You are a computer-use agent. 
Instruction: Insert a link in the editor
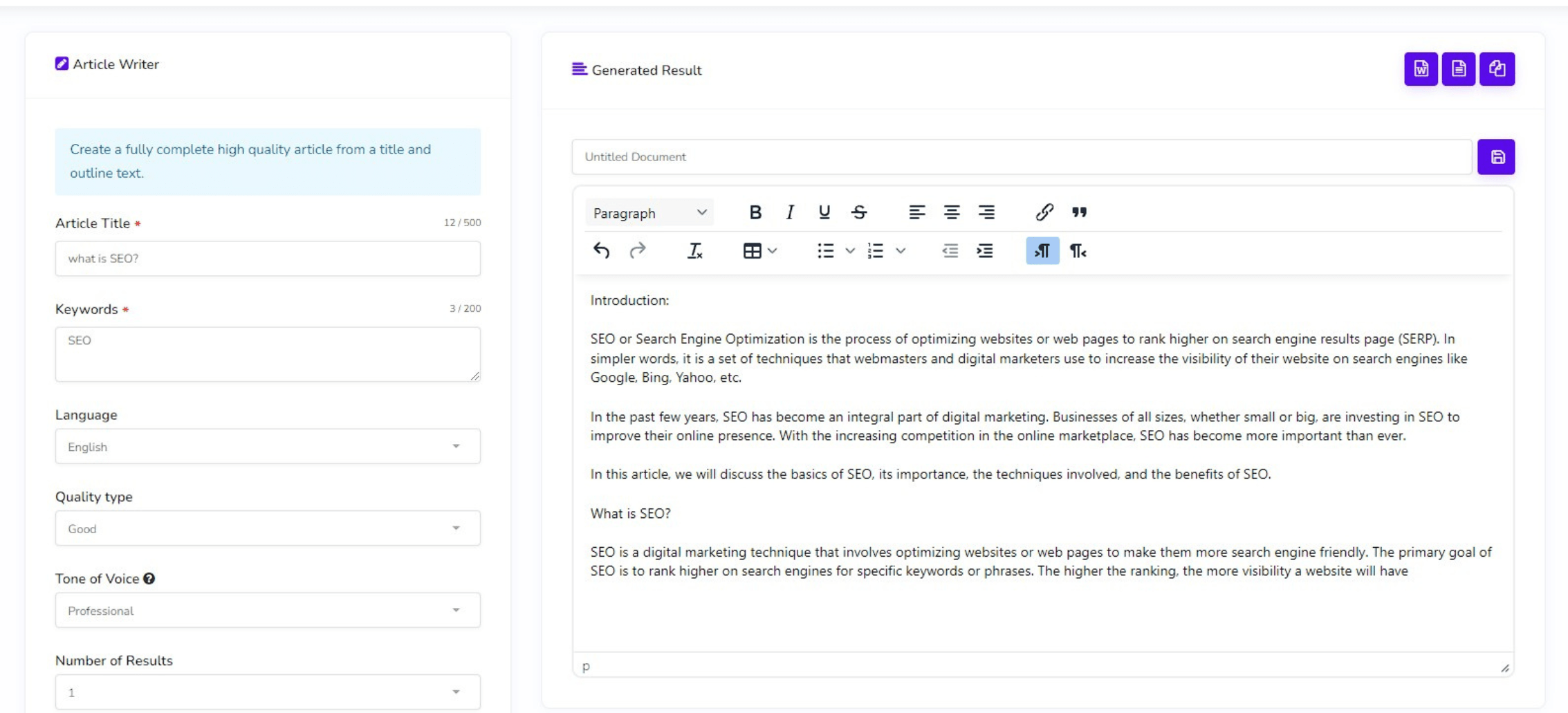click(x=1044, y=212)
